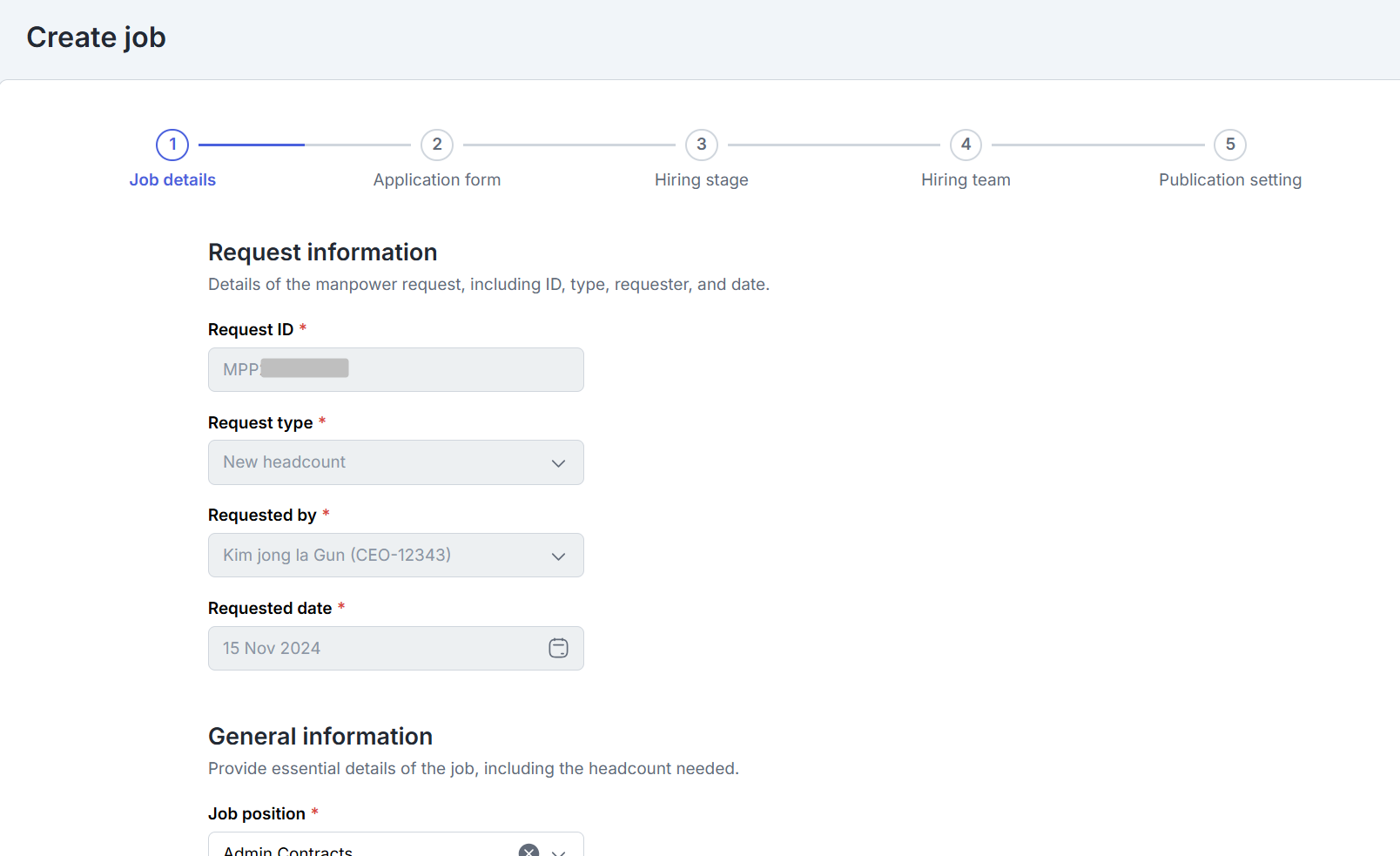Jump to the step 4 circle indicator
Viewport: 1400px width, 856px height.
pyautogui.click(x=966, y=145)
